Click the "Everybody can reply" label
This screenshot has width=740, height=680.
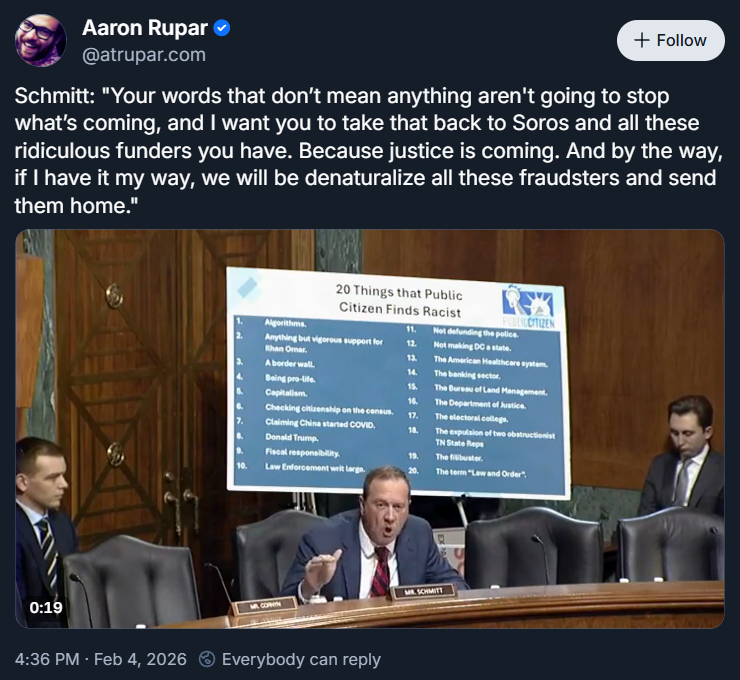301,659
